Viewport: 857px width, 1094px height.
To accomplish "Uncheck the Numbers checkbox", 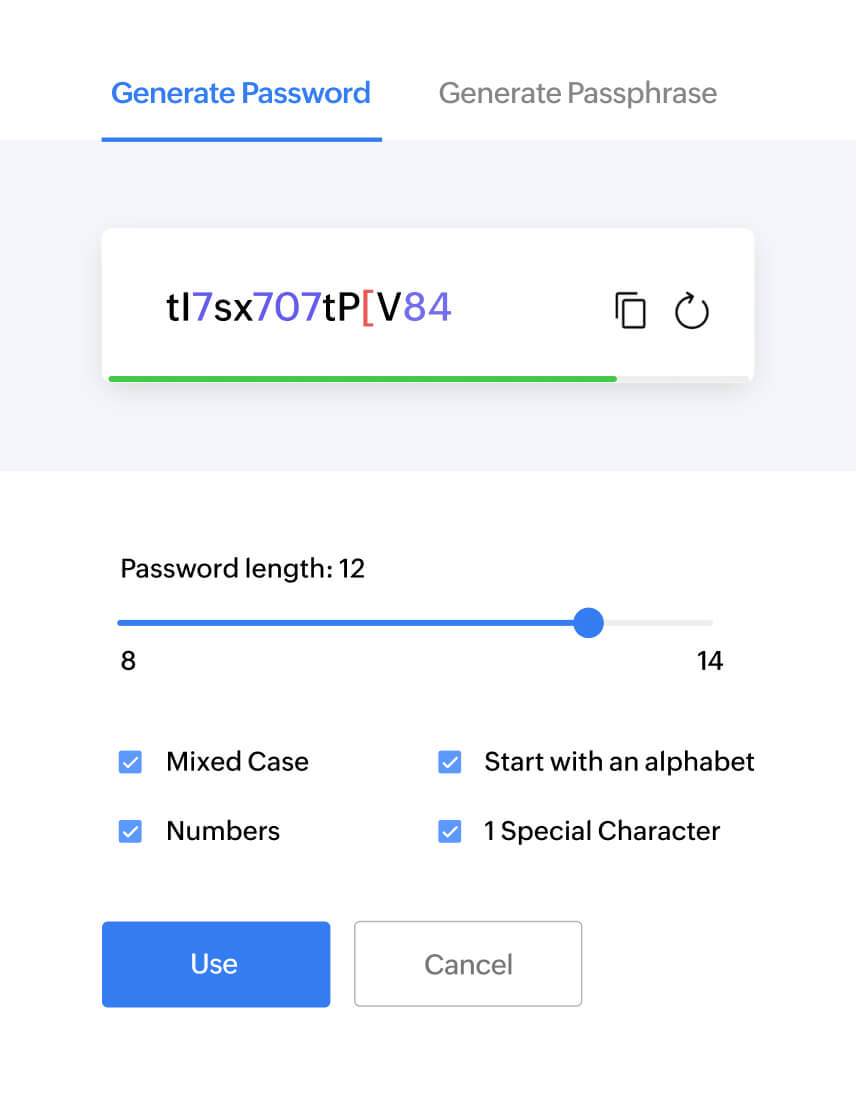I will point(130,830).
